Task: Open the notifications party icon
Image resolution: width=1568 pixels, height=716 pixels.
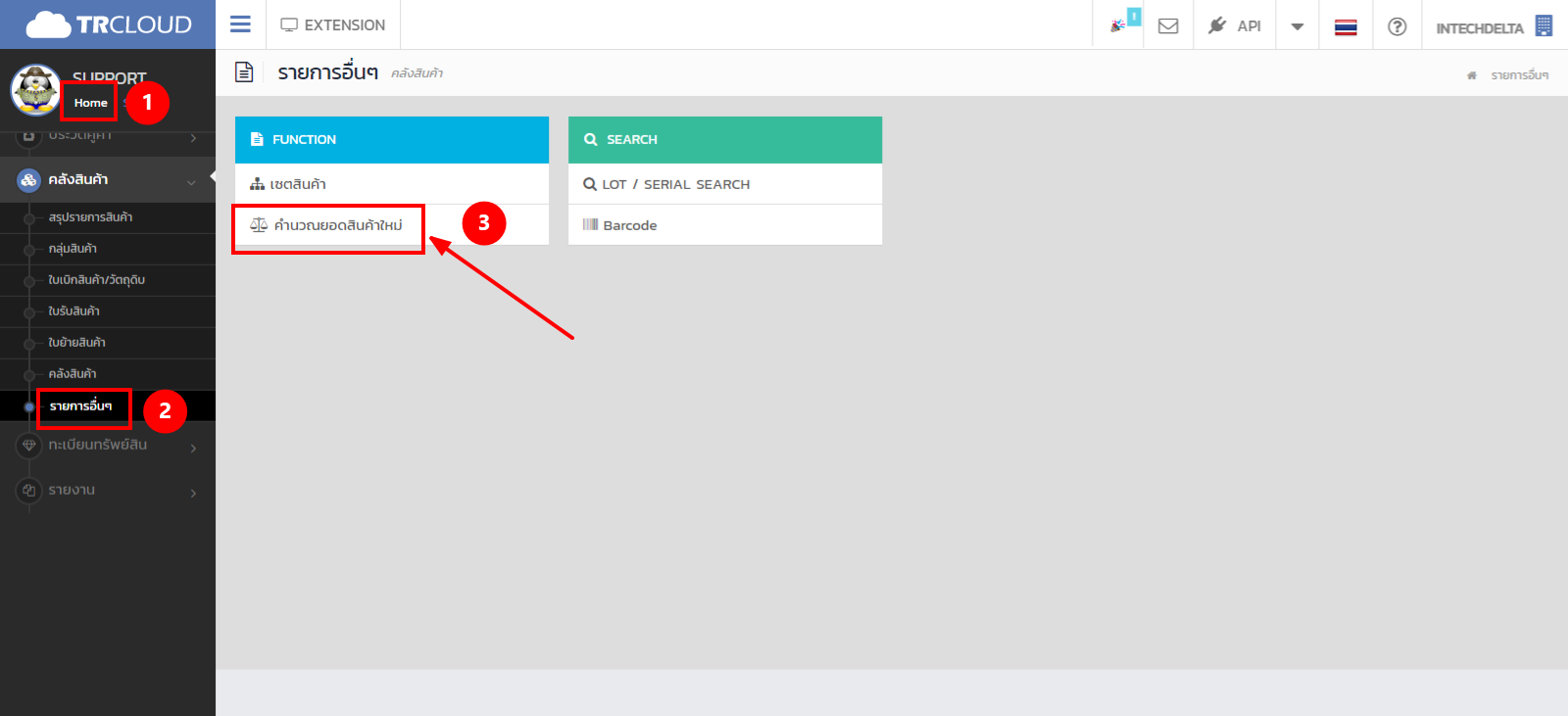Action: tap(1118, 25)
